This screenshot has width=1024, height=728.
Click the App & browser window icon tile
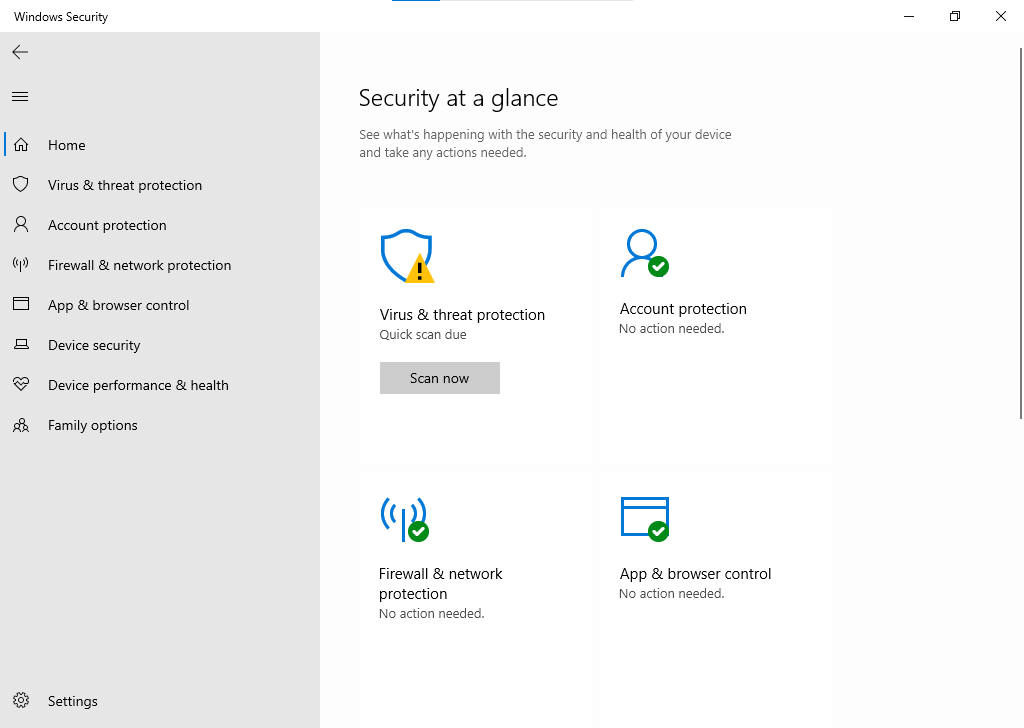coord(644,518)
